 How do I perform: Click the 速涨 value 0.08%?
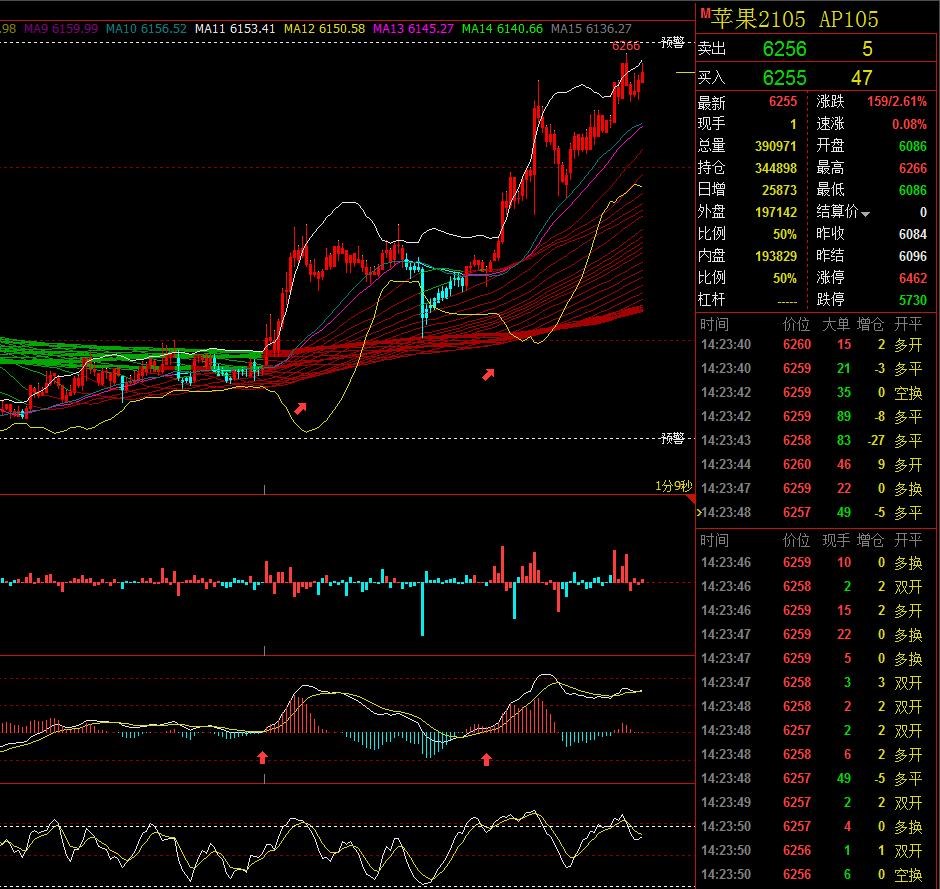pos(909,124)
